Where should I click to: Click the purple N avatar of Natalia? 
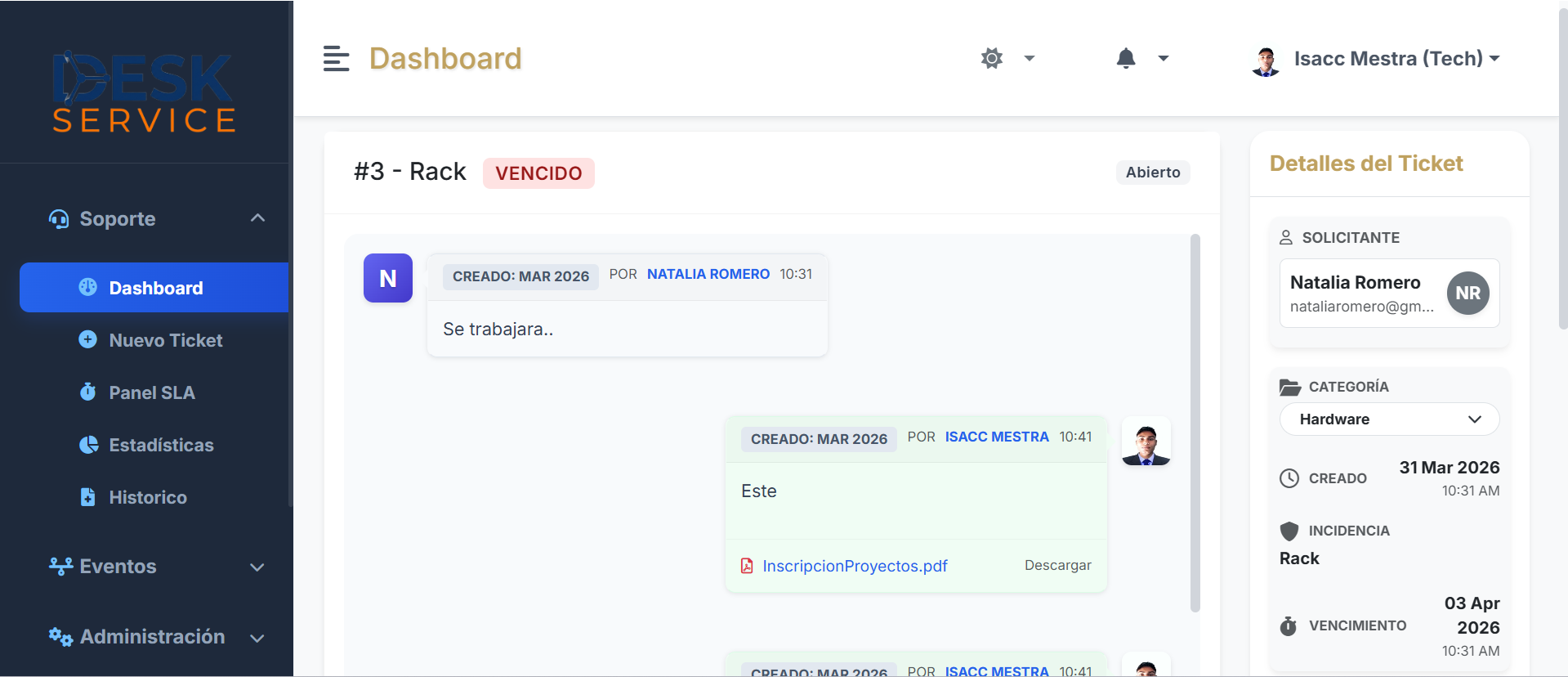click(x=388, y=278)
